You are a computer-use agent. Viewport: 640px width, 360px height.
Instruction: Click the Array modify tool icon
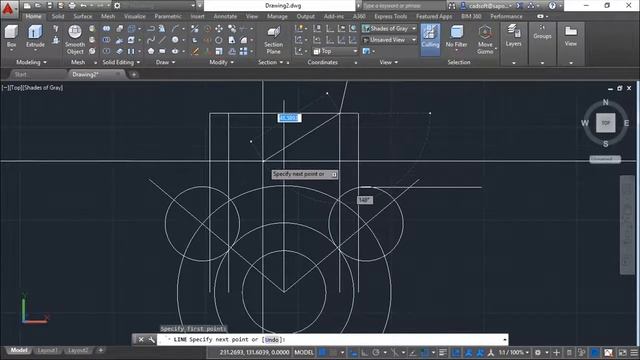pyautogui.click(x=244, y=51)
